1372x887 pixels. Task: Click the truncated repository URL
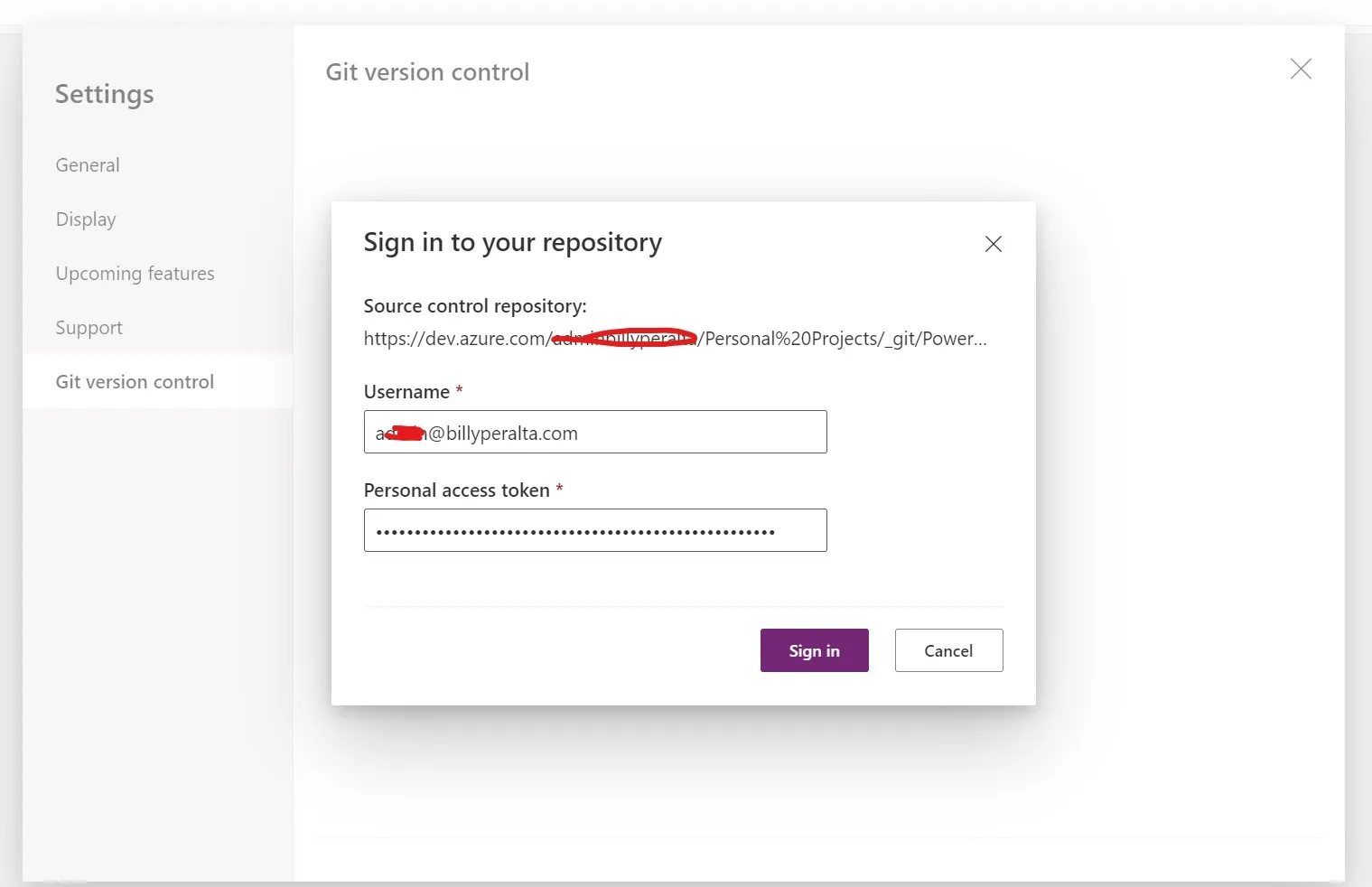click(675, 339)
